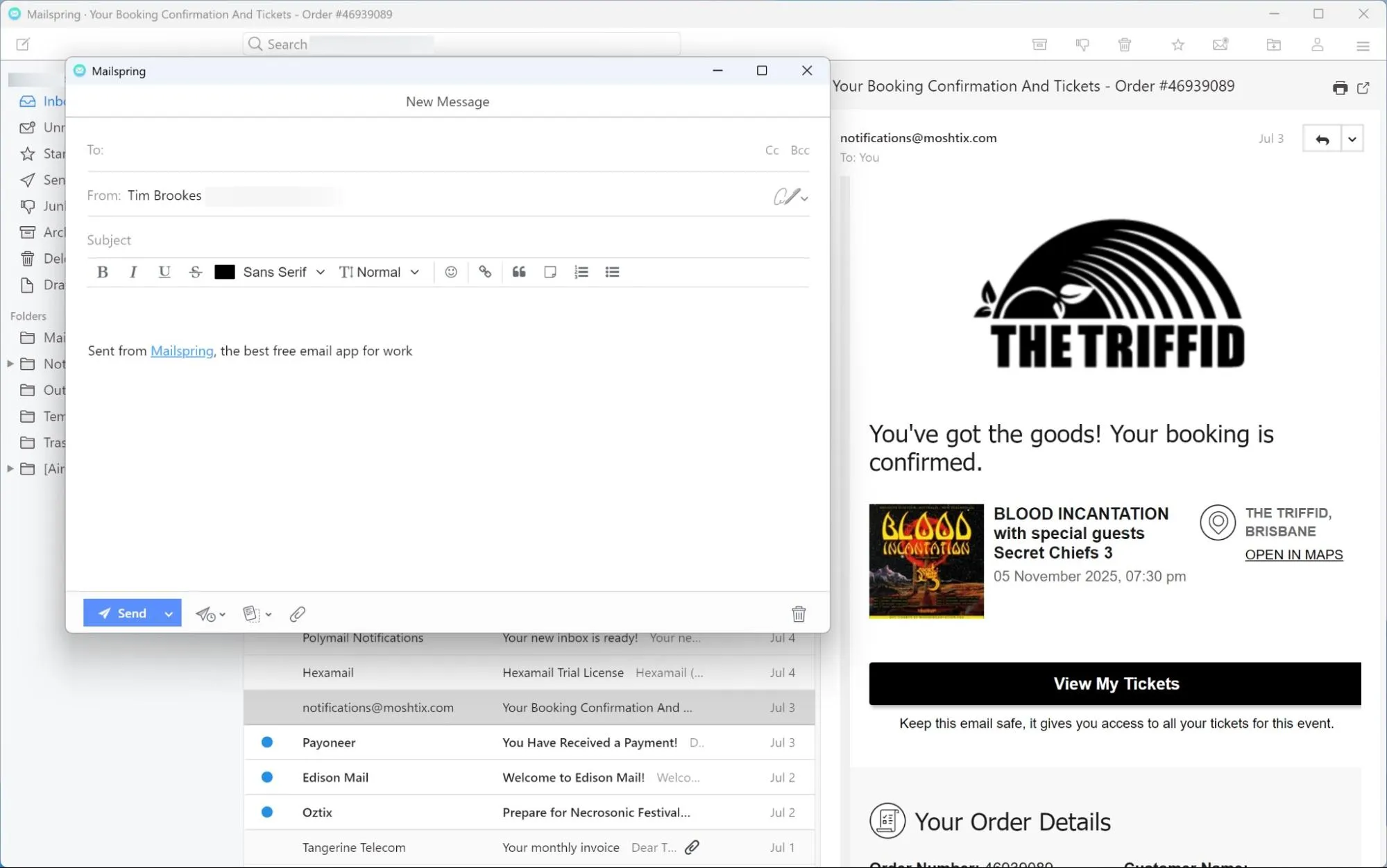The height and width of the screenshot is (868, 1387).
Task: Attach a file with the paperclip icon
Action: (x=297, y=613)
